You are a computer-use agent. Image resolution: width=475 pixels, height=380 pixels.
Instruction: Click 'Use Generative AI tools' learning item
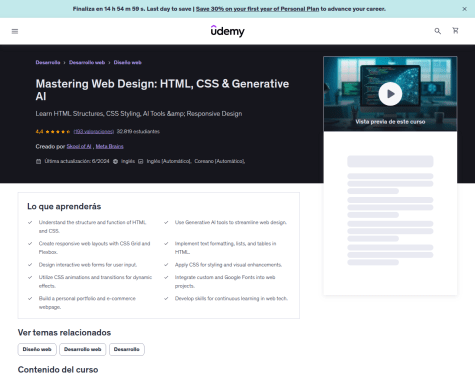231,222
